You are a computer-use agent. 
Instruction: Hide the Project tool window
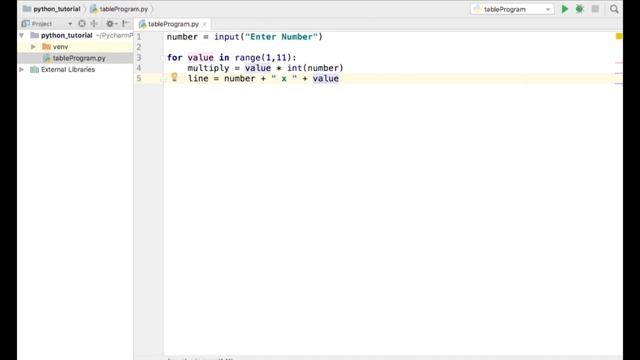click(x=125, y=24)
